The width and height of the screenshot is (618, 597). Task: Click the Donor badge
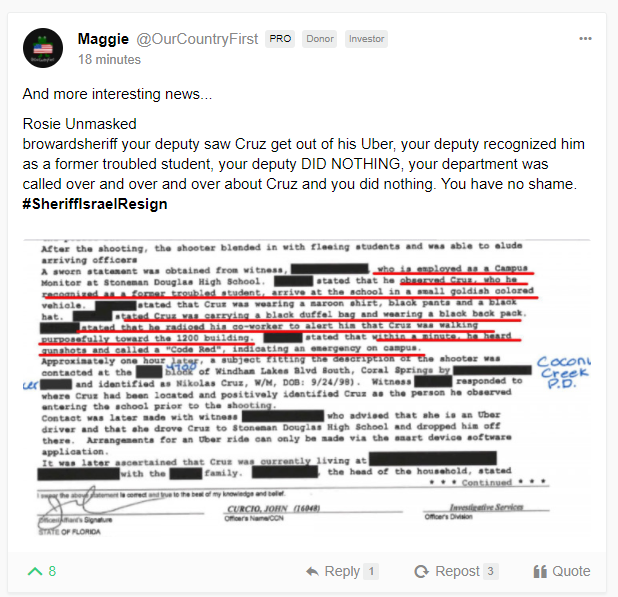point(320,39)
